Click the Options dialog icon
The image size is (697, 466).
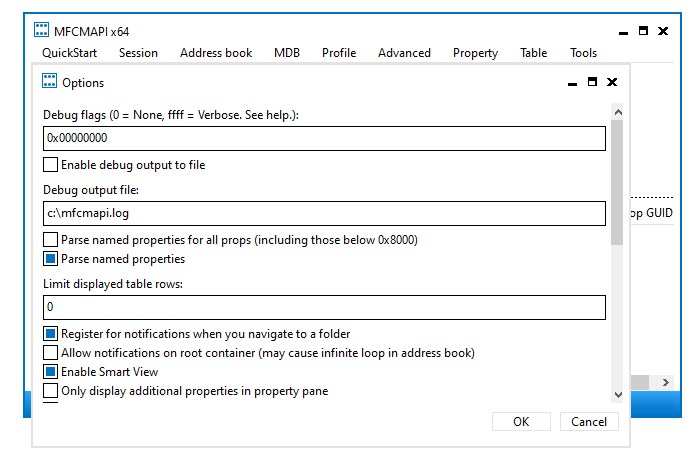49,82
